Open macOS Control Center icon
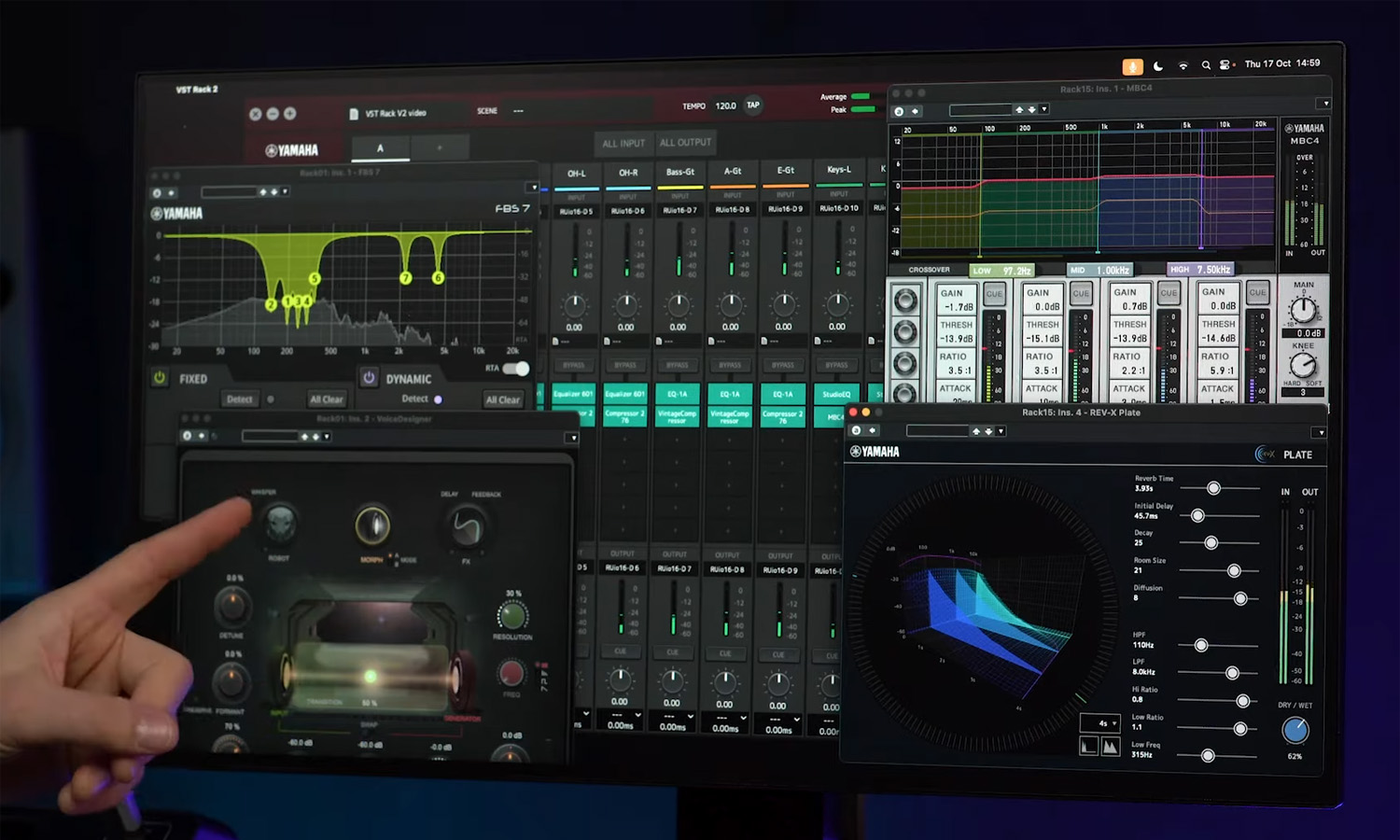Viewport: 1400px width, 840px height. (1225, 65)
